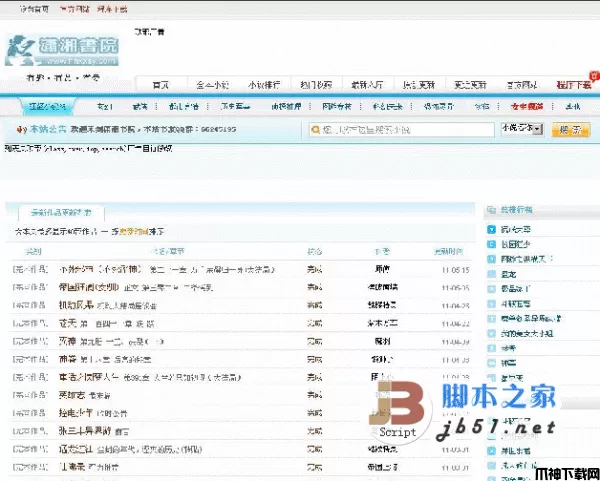Click the 设为首页 link at top left

click(22, 7)
